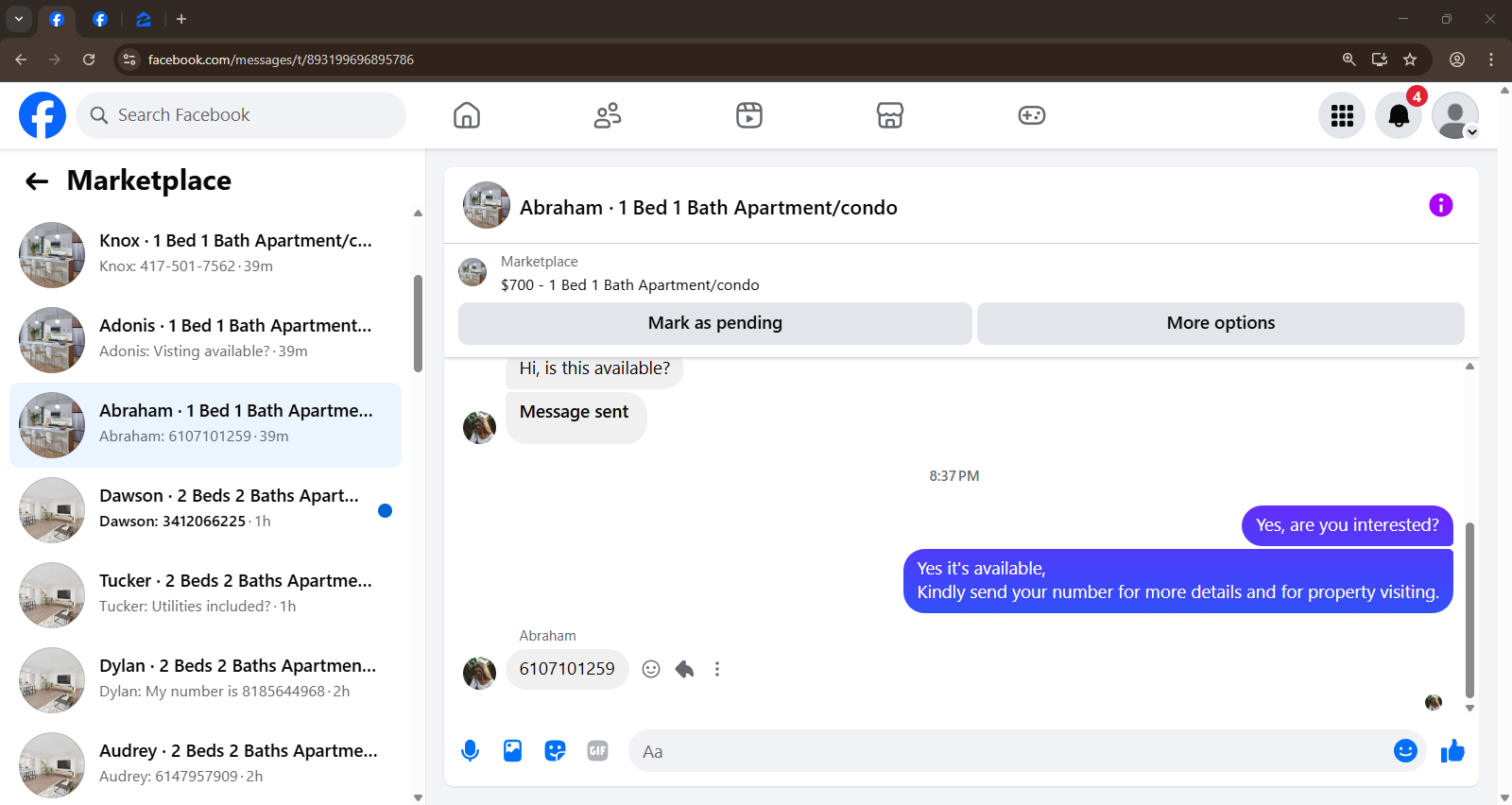Click the 'Yes, are you interested?' message

1348,525
